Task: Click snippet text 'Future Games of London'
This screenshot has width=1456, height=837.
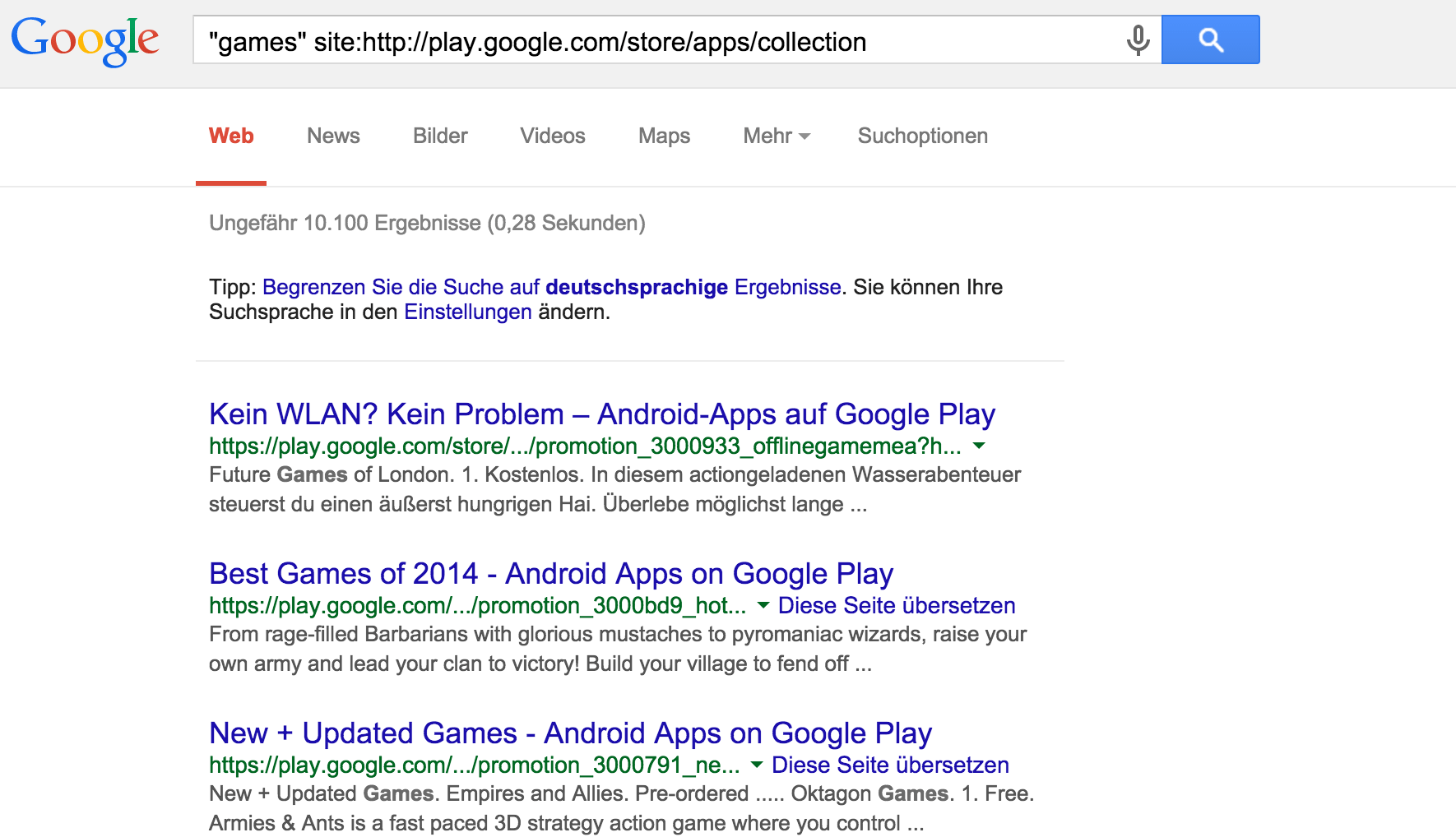Action: tap(330, 474)
